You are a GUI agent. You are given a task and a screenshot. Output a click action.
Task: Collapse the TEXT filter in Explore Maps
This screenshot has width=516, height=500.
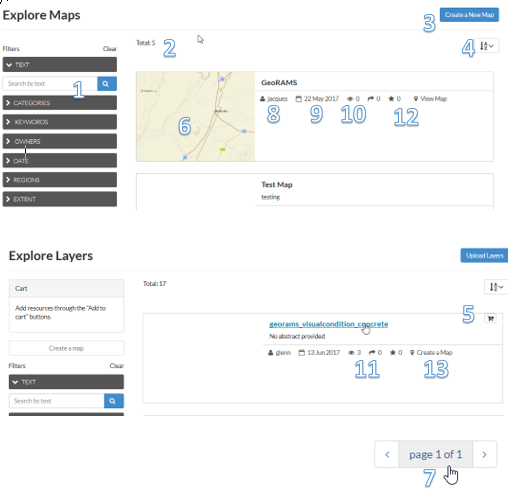(60, 64)
